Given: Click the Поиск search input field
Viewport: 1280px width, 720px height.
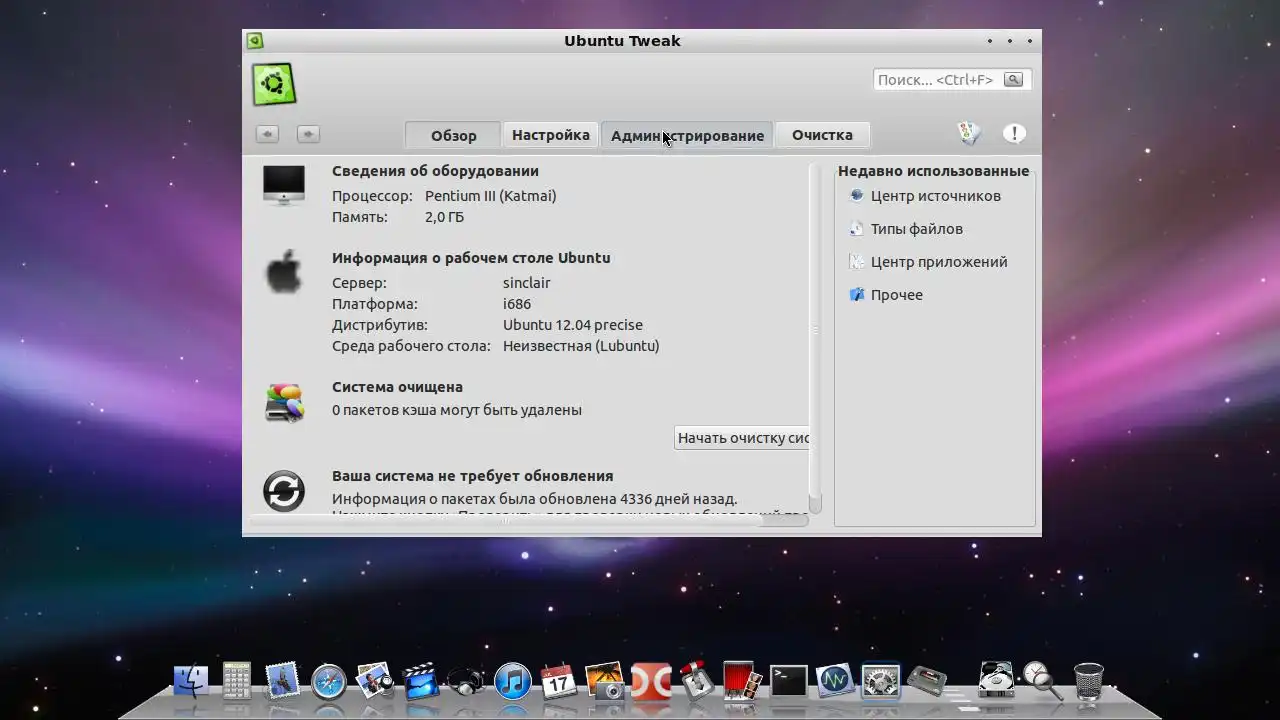Looking at the screenshot, I should 937,80.
